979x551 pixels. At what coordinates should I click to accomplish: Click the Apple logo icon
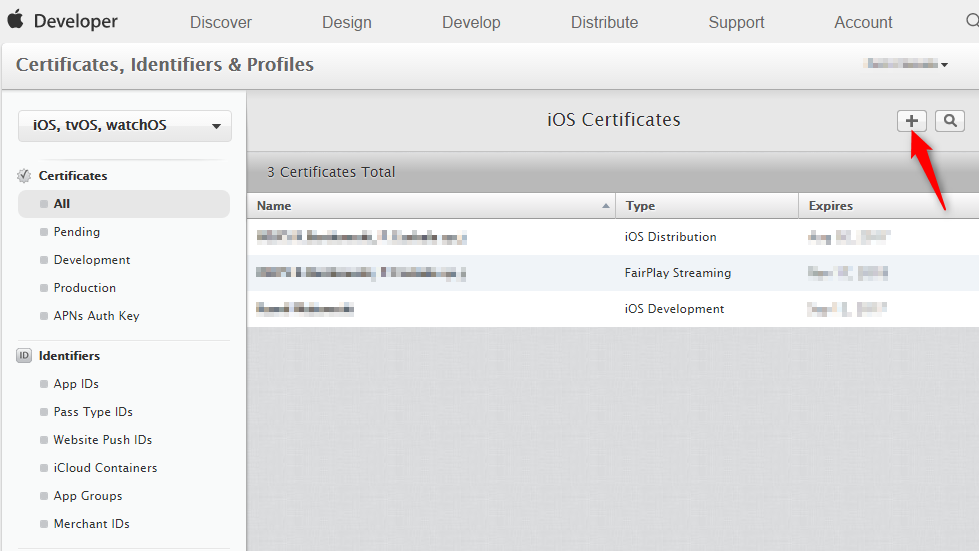tap(16, 19)
